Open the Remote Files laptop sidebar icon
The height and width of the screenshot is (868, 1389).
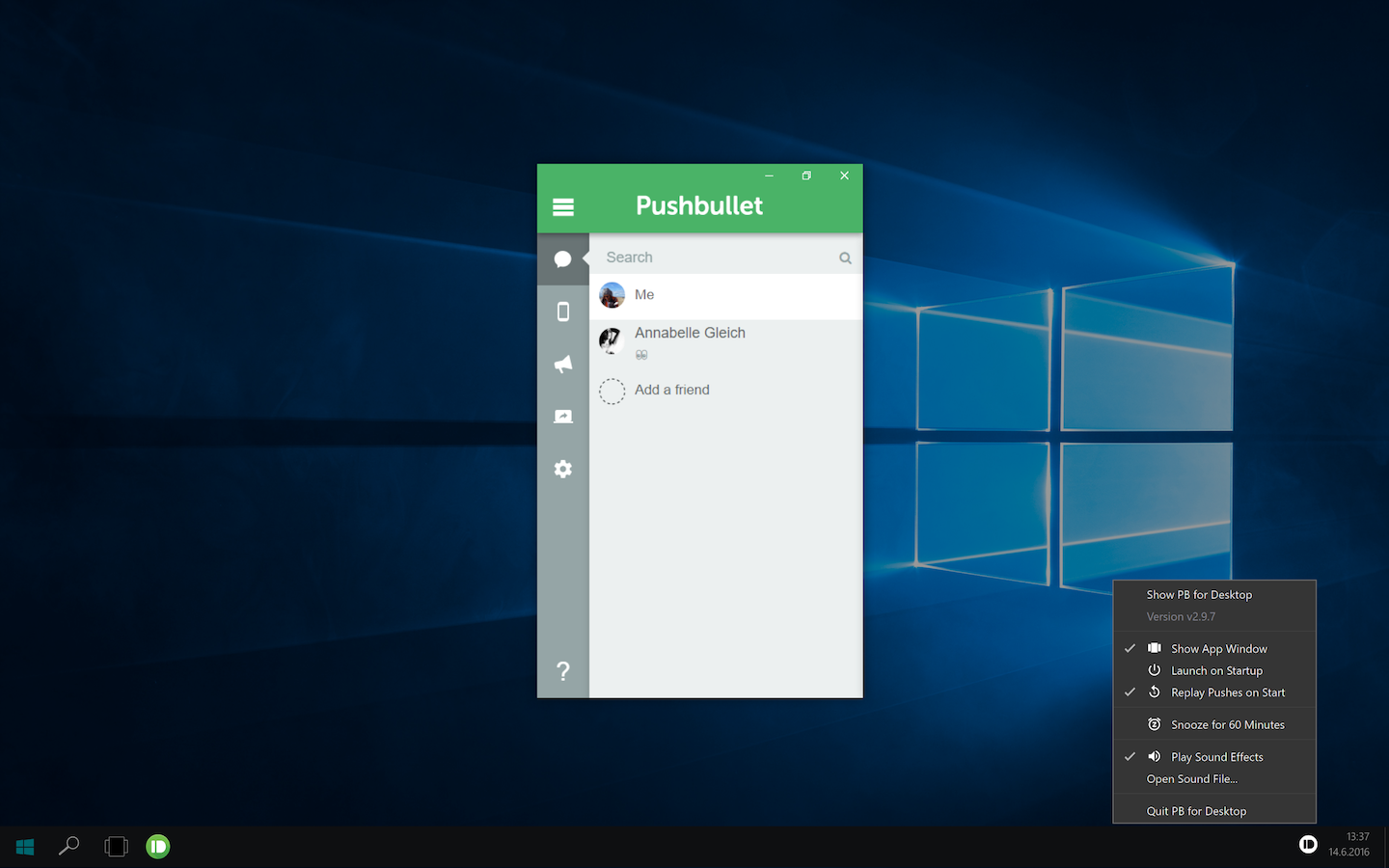click(563, 417)
